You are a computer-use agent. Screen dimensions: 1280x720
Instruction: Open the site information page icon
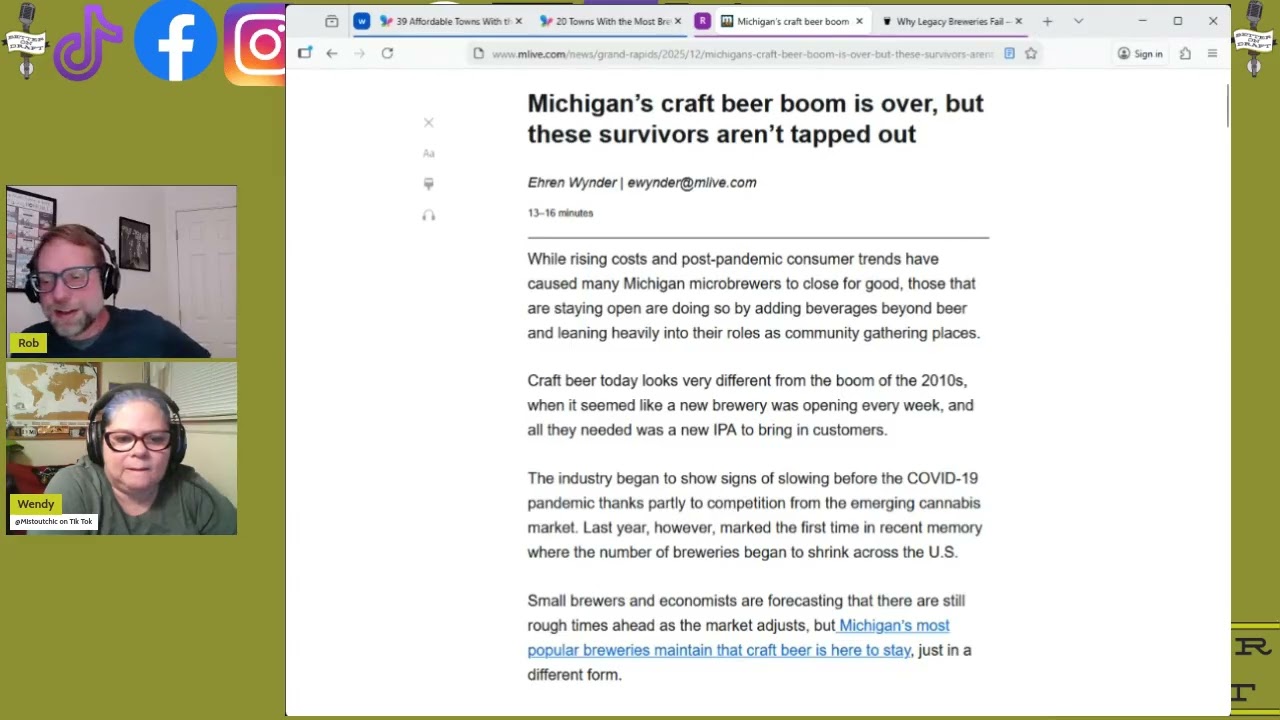pos(479,54)
